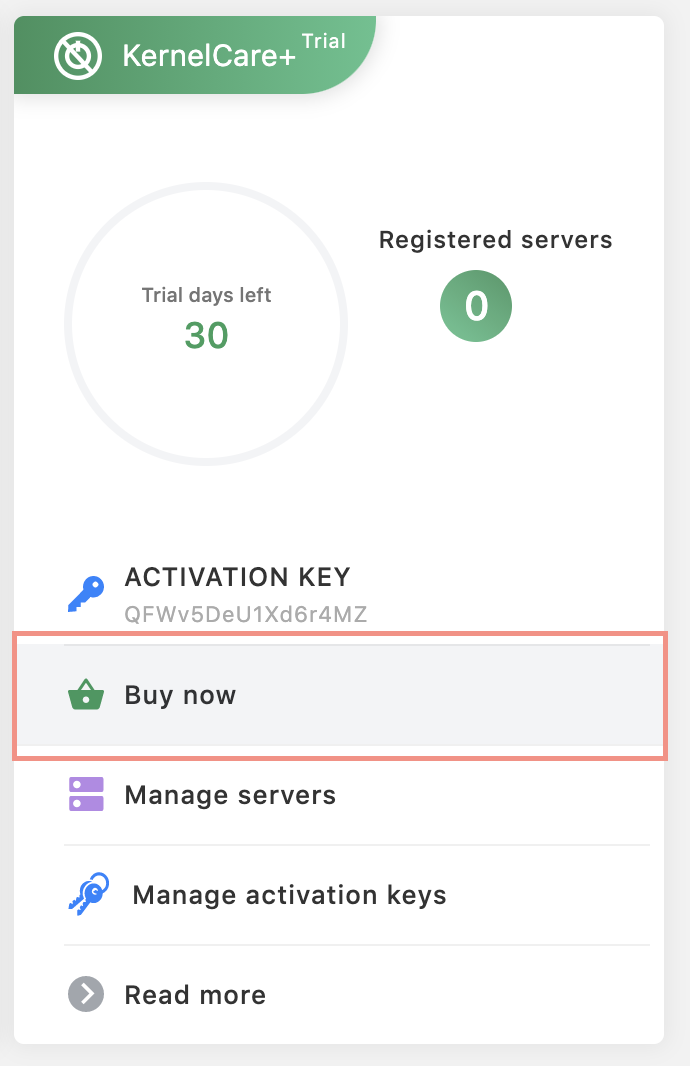Click the gray arrow icon beside Read more
Viewport: 690px width, 1066px height.
coord(86,994)
